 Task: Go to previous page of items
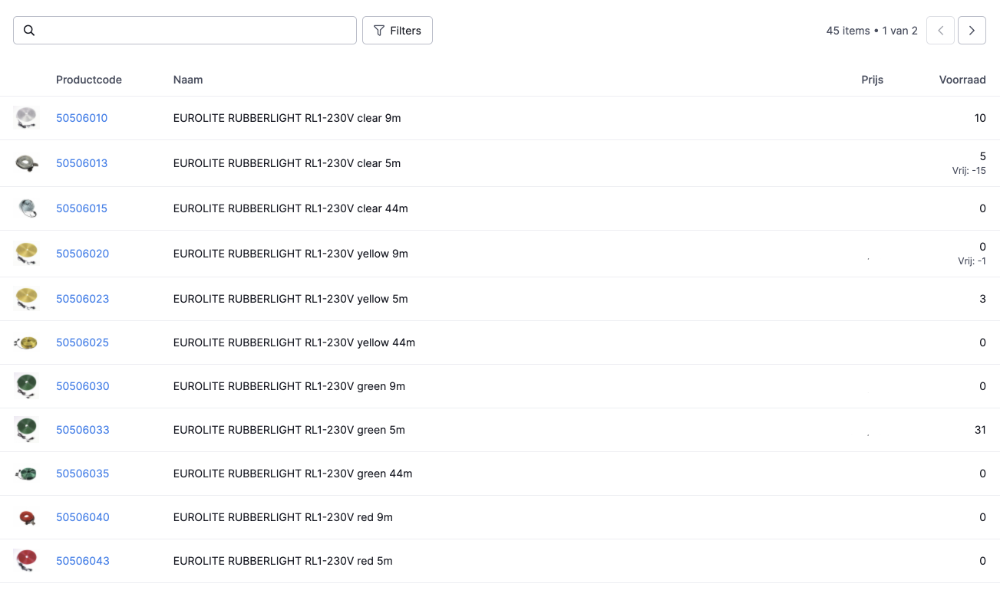click(x=940, y=31)
